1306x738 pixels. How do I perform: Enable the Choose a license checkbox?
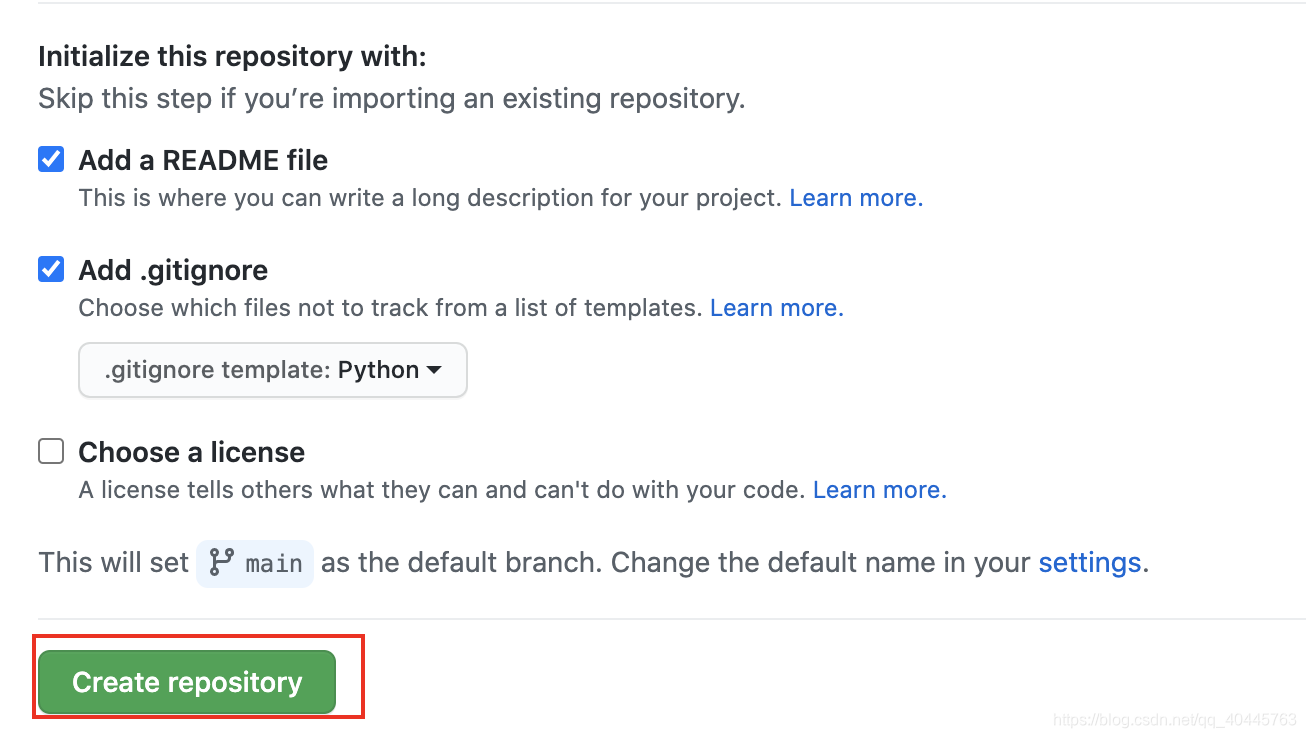(51, 452)
